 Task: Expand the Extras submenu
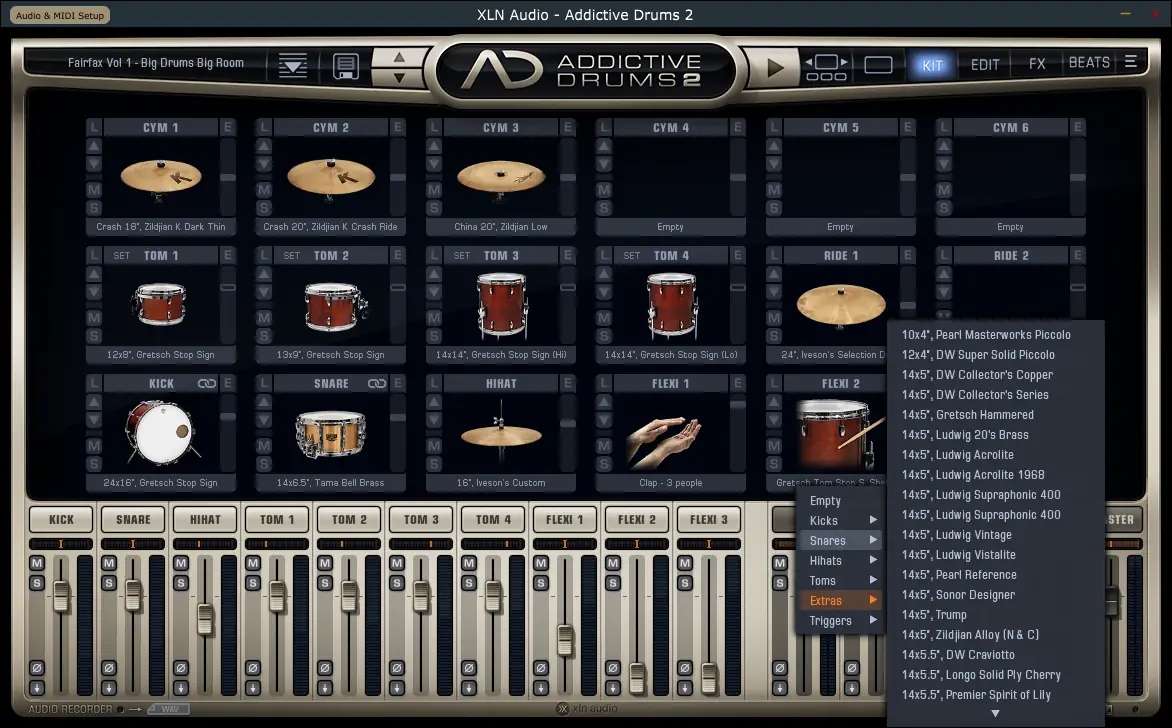(x=840, y=600)
